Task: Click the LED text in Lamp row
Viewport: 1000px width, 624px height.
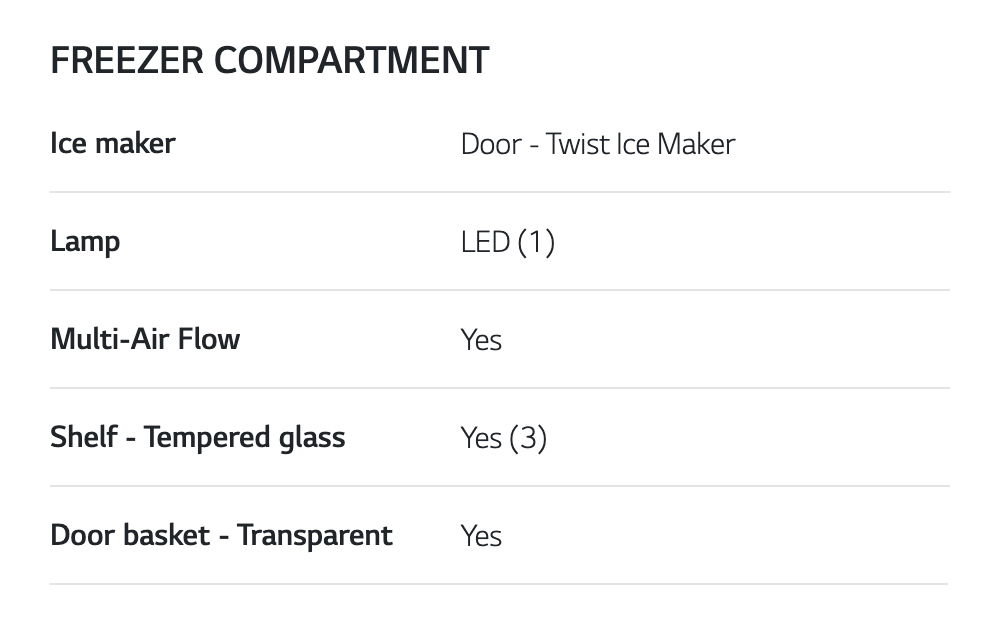Action: pos(485,242)
